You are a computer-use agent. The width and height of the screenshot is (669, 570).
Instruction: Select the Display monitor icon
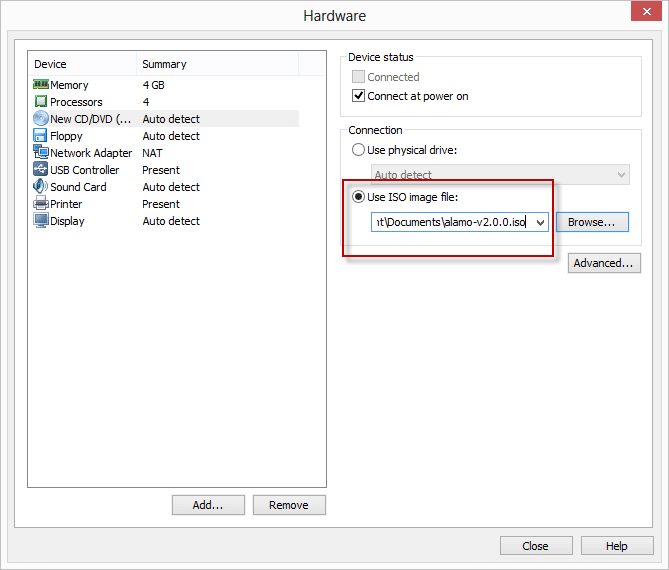click(x=41, y=221)
